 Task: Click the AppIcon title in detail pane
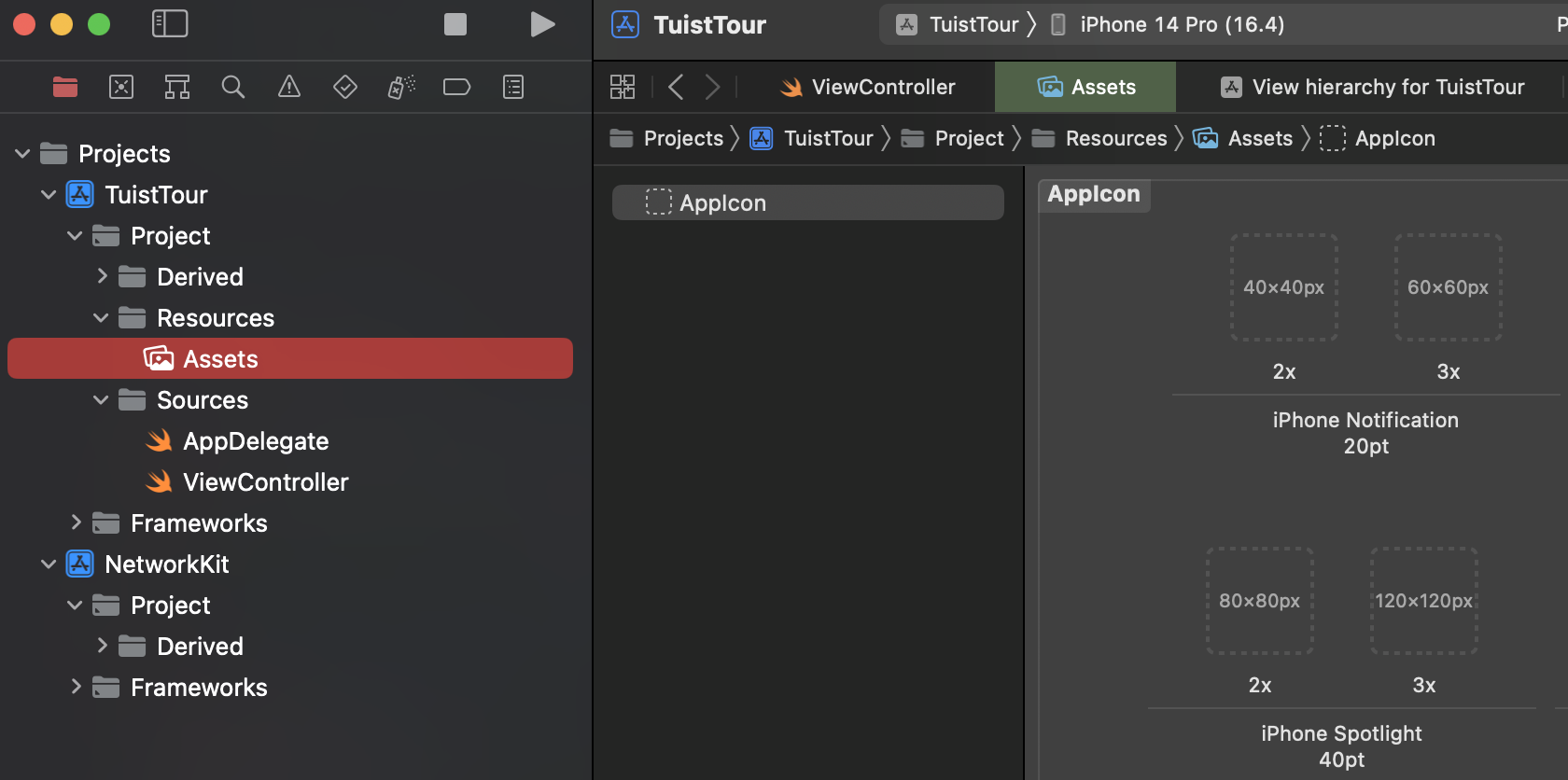point(1094,194)
